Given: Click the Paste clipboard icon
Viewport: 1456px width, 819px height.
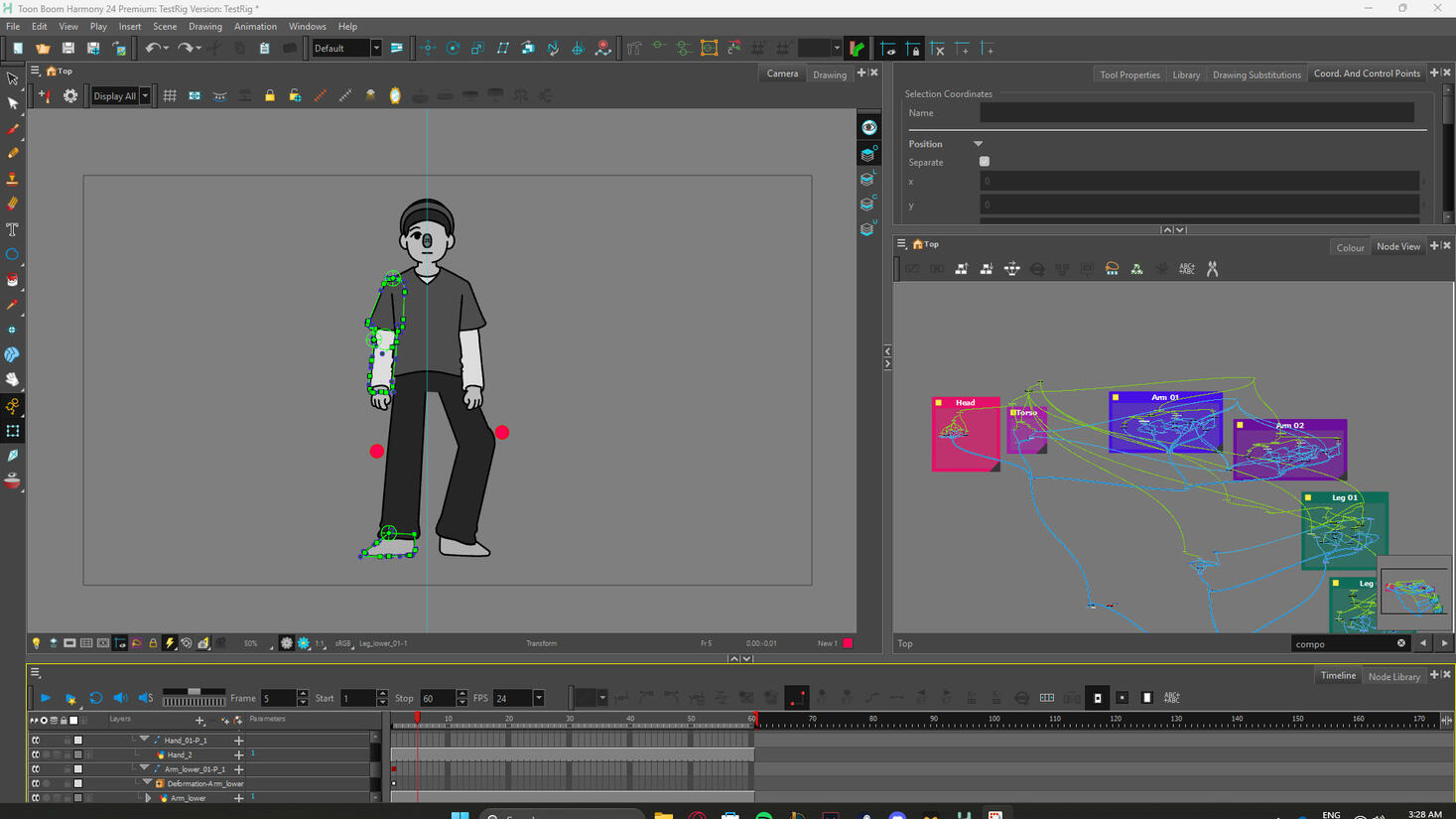Looking at the screenshot, I should pyautogui.click(x=264, y=48).
